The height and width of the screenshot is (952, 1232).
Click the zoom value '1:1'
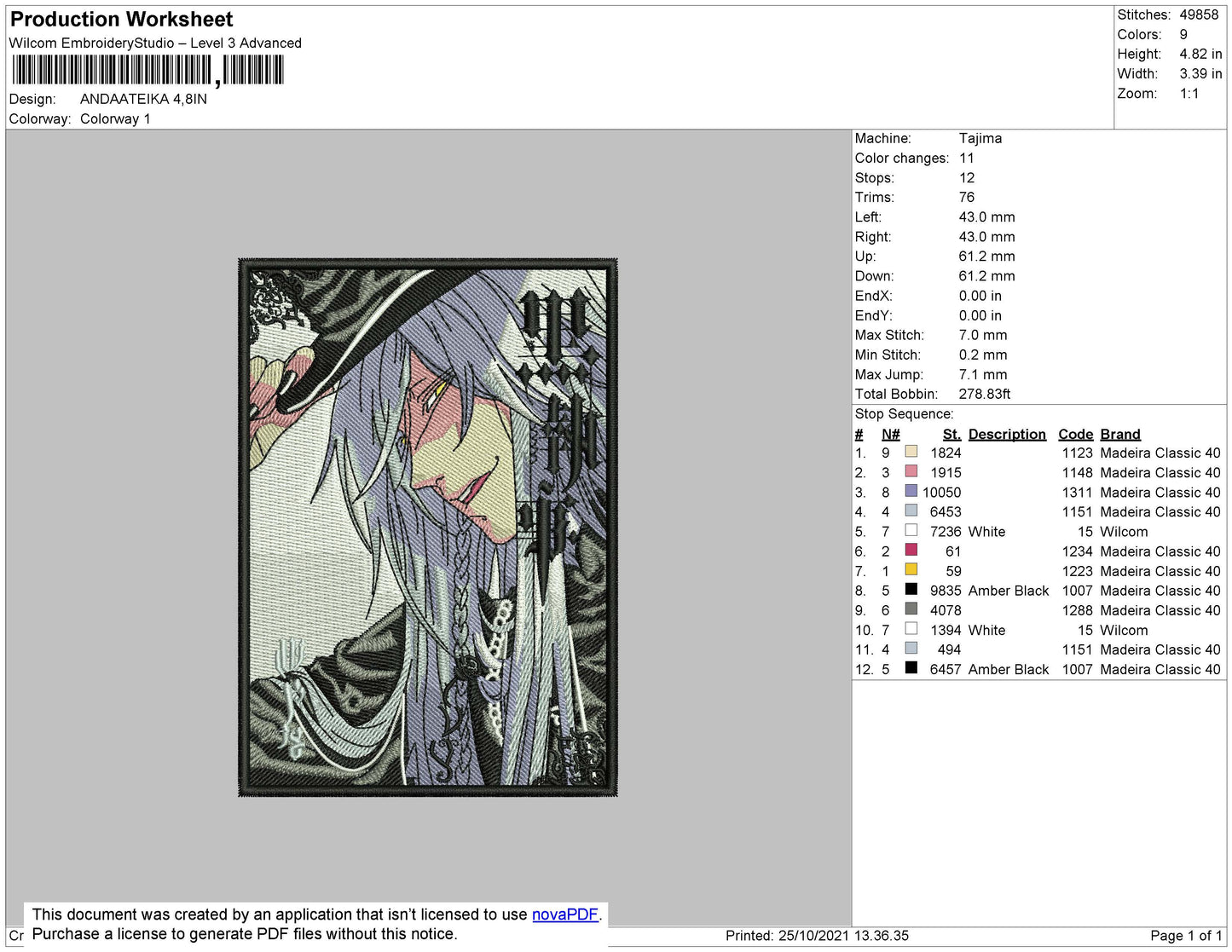point(1189,94)
